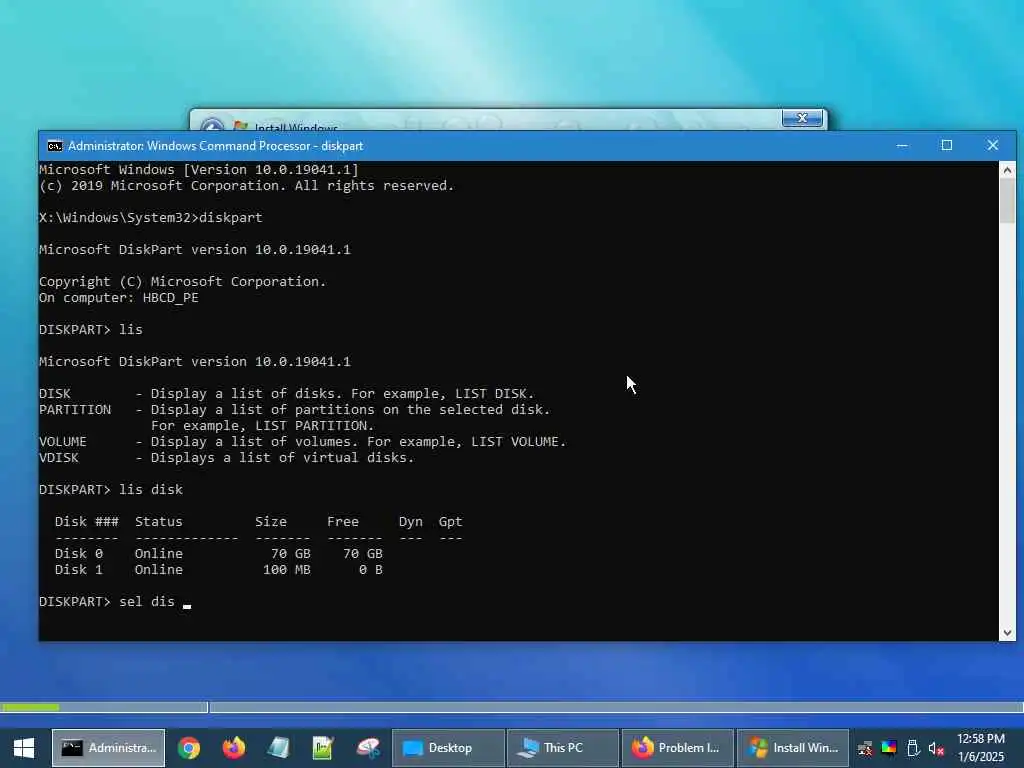Click the green progress bar above the taskbar
The width and height of the screenshot is (1024, 768).
pyautogui.click(x=30, y=707)
